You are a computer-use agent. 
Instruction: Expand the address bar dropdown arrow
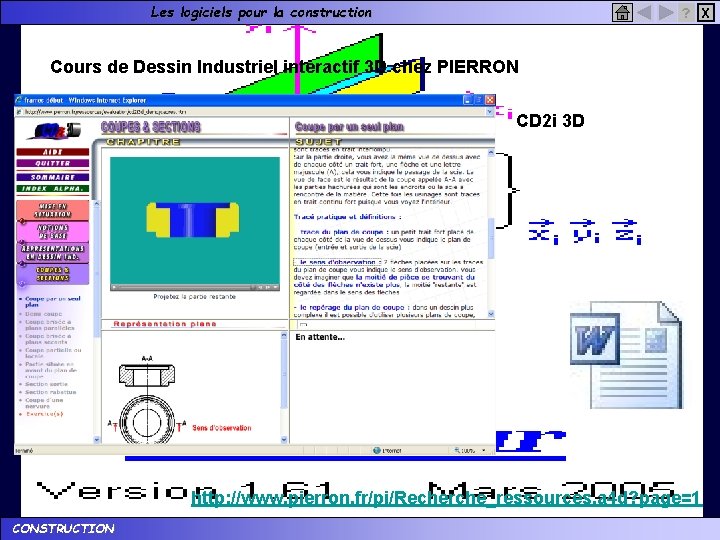(489, 112)
